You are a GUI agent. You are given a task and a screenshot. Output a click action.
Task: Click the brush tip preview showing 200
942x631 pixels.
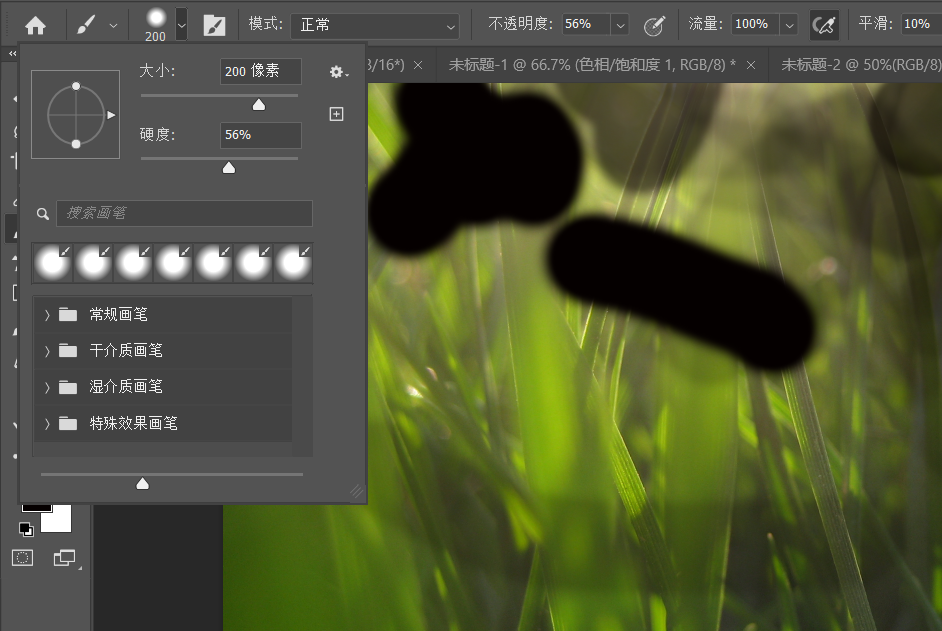156,25
